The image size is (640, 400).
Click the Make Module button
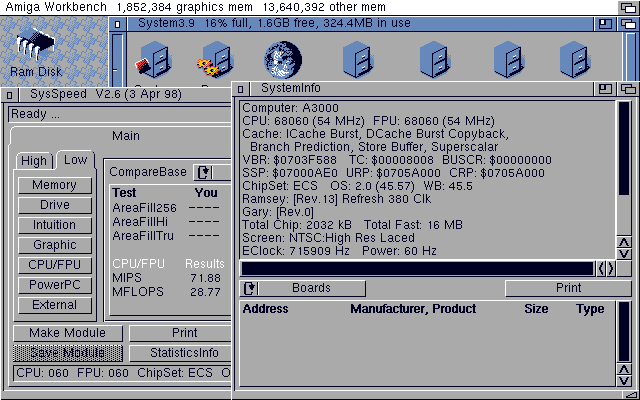[68, 333]
